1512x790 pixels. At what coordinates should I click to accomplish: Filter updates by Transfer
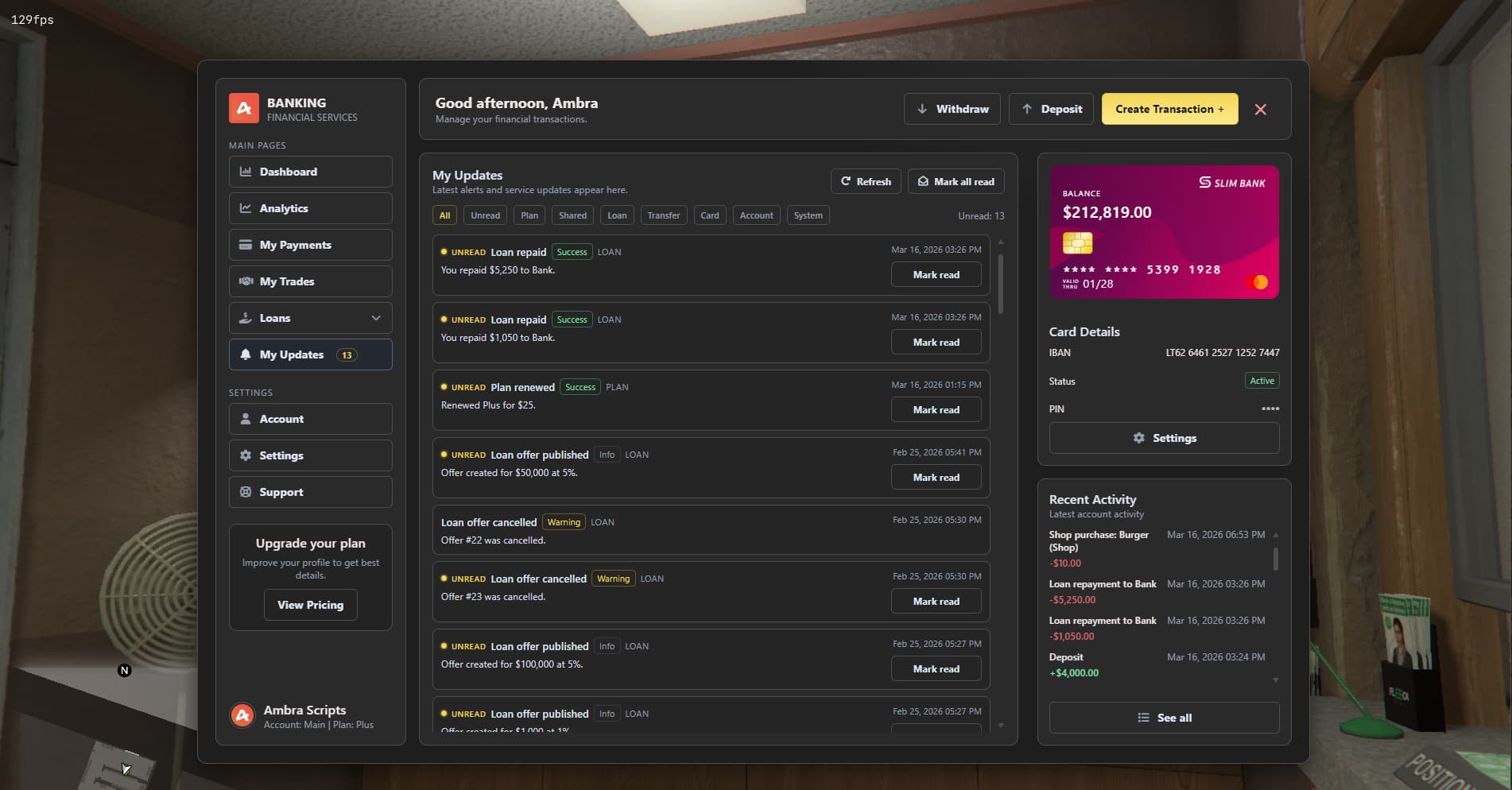coord(664,215)
